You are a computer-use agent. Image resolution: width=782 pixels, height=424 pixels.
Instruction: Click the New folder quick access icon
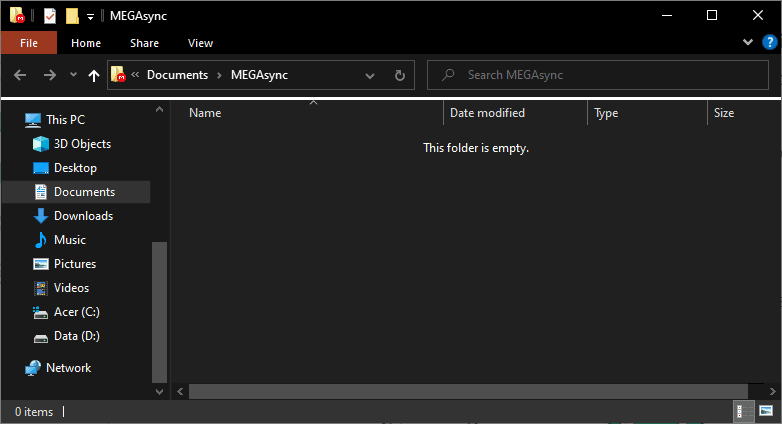coord(72,15)
